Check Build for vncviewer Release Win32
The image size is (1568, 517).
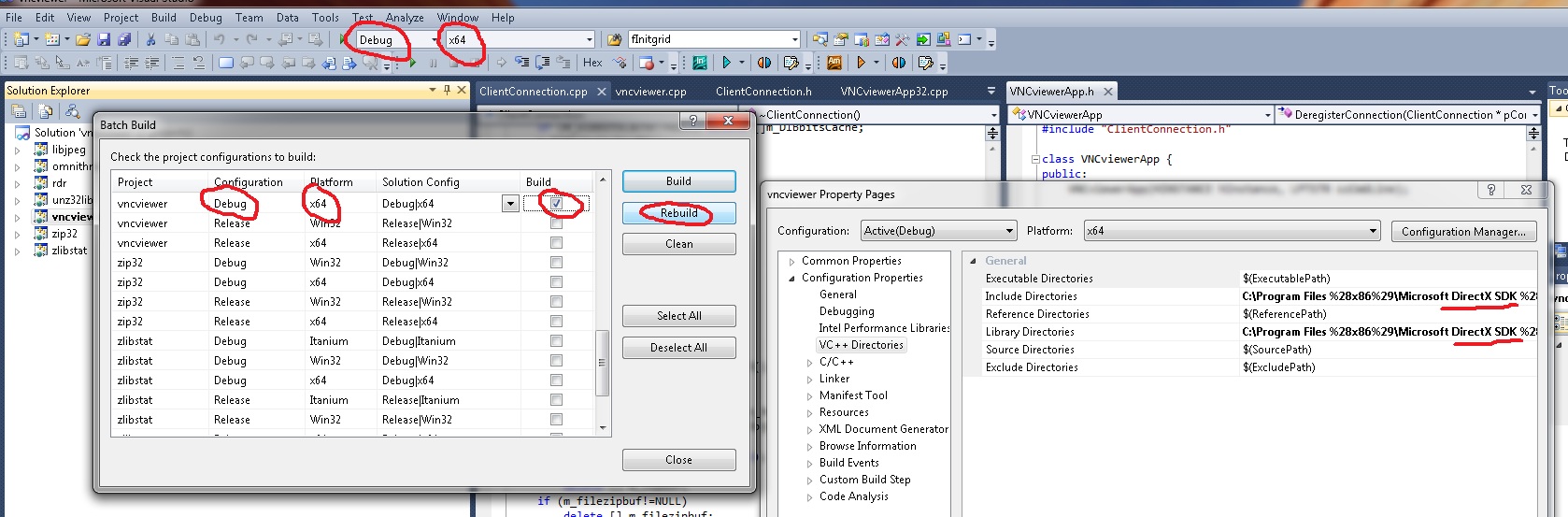click(556, 223)
